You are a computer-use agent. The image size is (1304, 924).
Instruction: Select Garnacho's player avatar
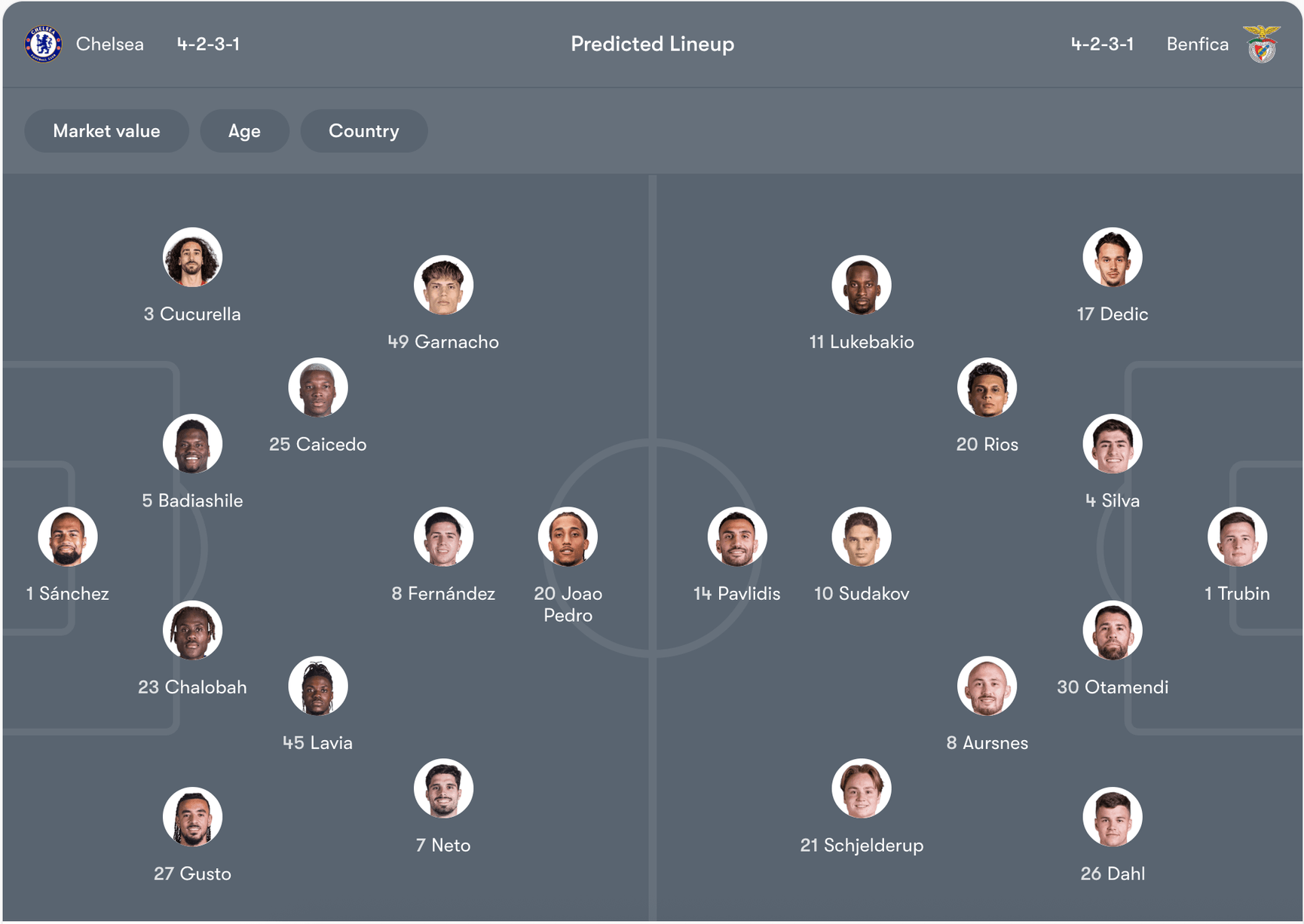[443, 286]
